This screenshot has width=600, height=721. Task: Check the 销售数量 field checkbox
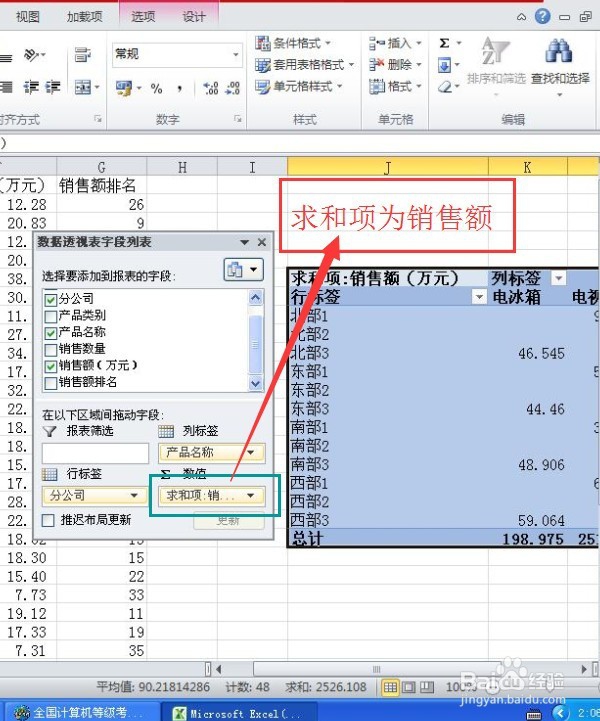pyautogui.click(x=51, y=349)
